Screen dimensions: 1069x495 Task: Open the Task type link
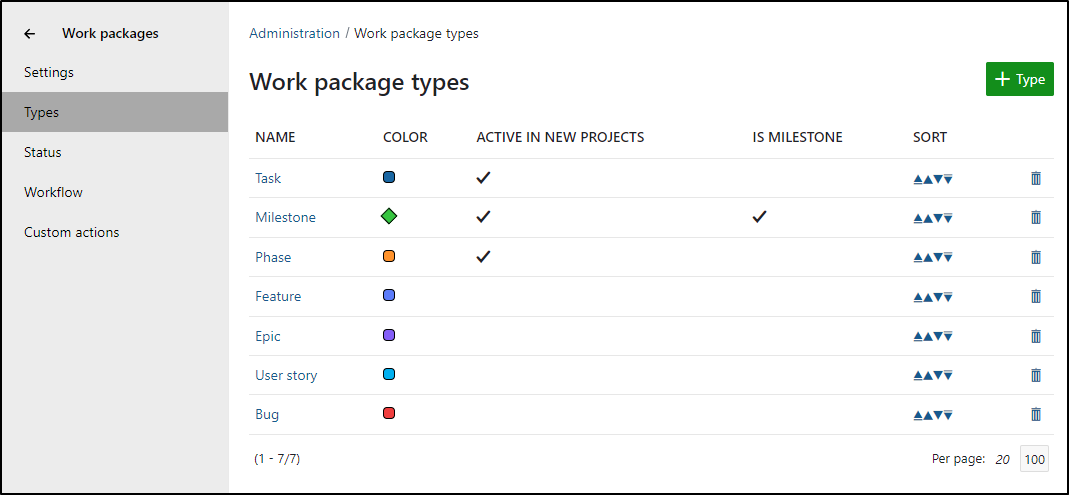(x=268, y=179)
